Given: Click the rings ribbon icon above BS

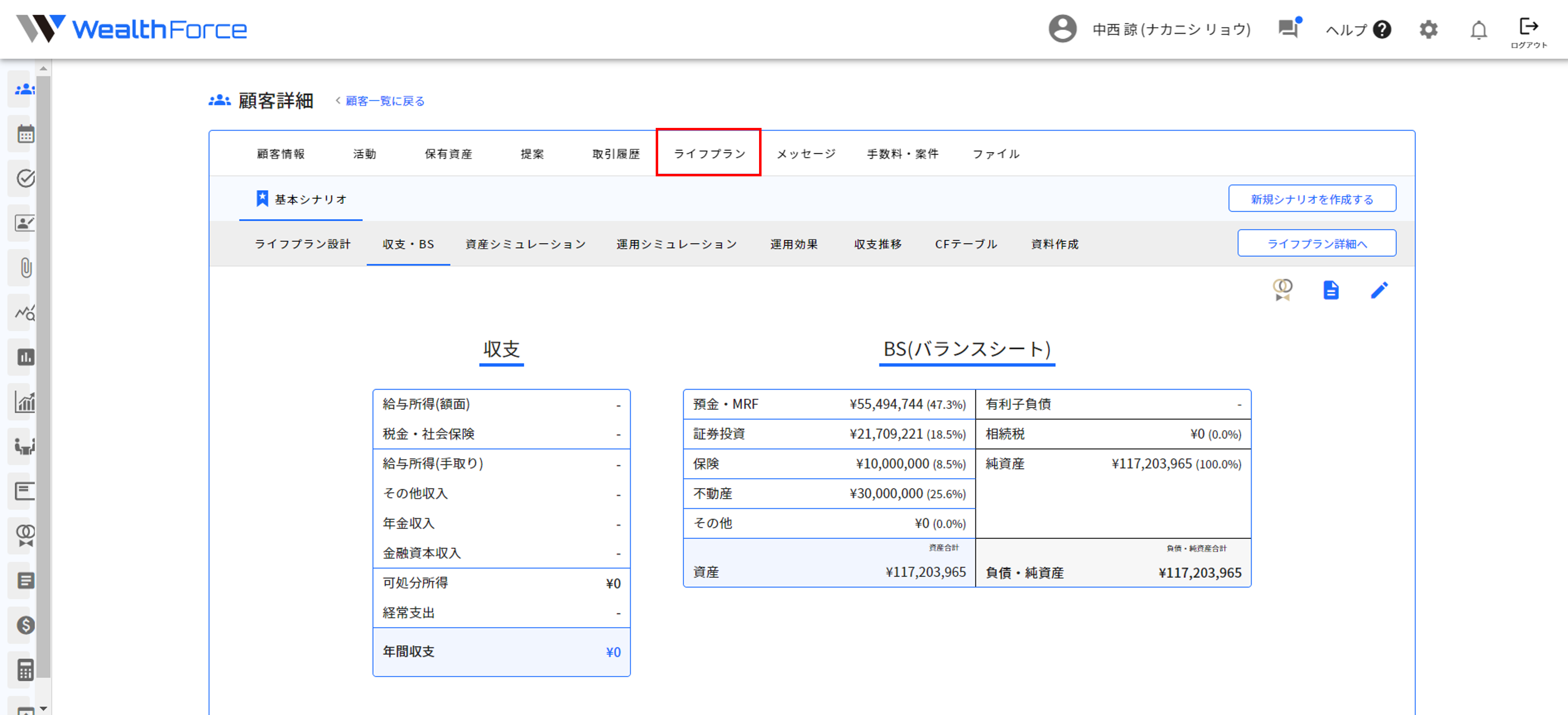Looking at the screenshot, I should coord(1283,290).
